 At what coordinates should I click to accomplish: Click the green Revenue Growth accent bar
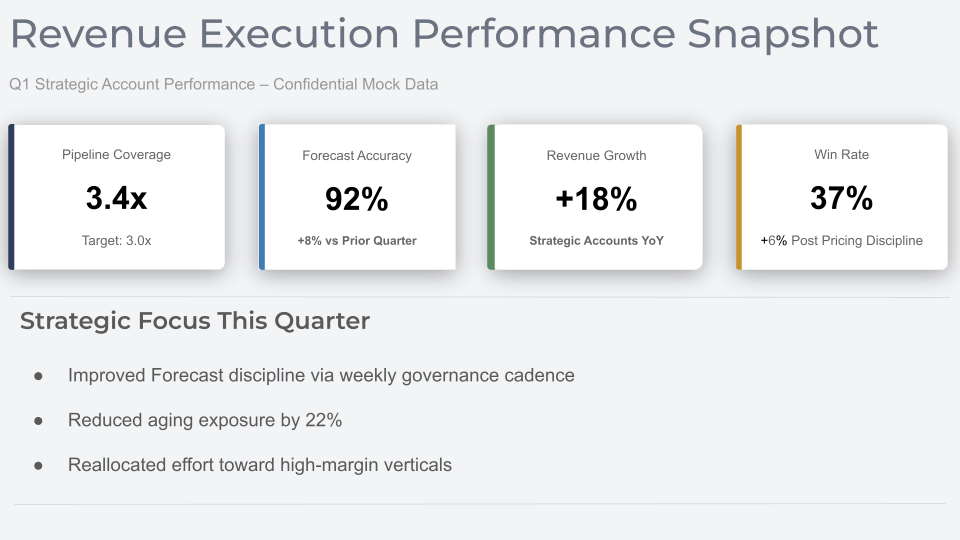[x=491, y=197]
